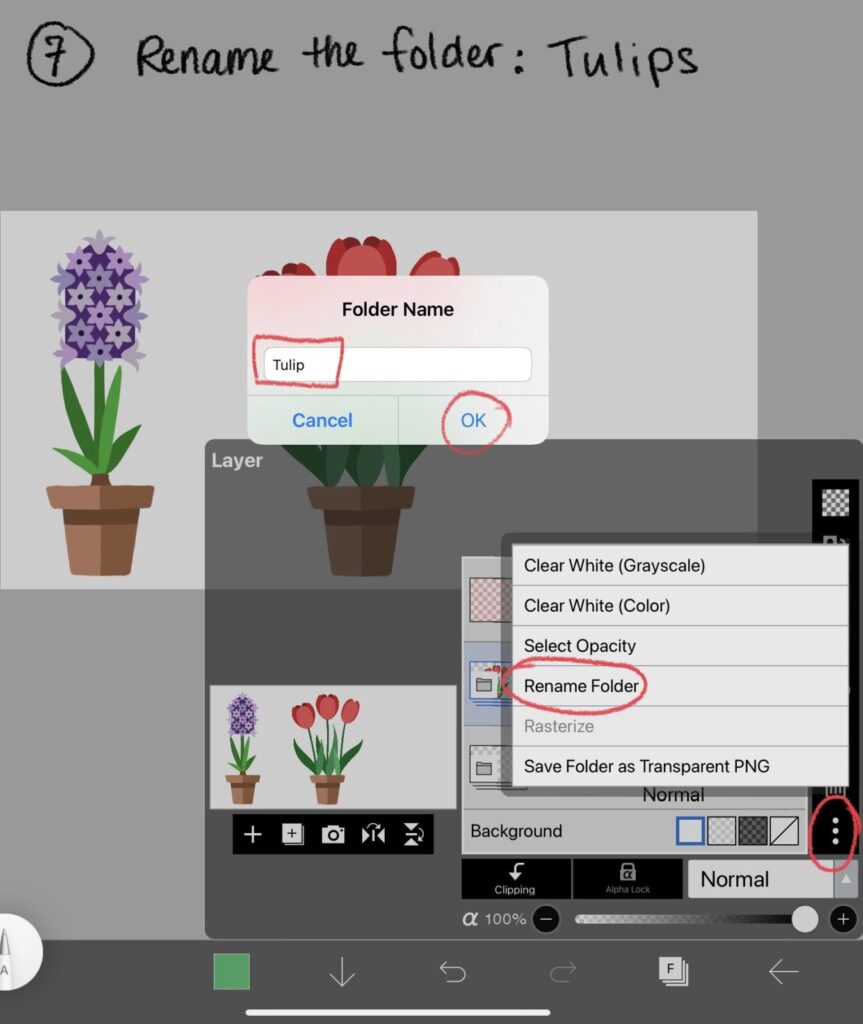Choose Rename Folder from the menu
This screenshot has width=863, height=1024.
tap(580, 686)
